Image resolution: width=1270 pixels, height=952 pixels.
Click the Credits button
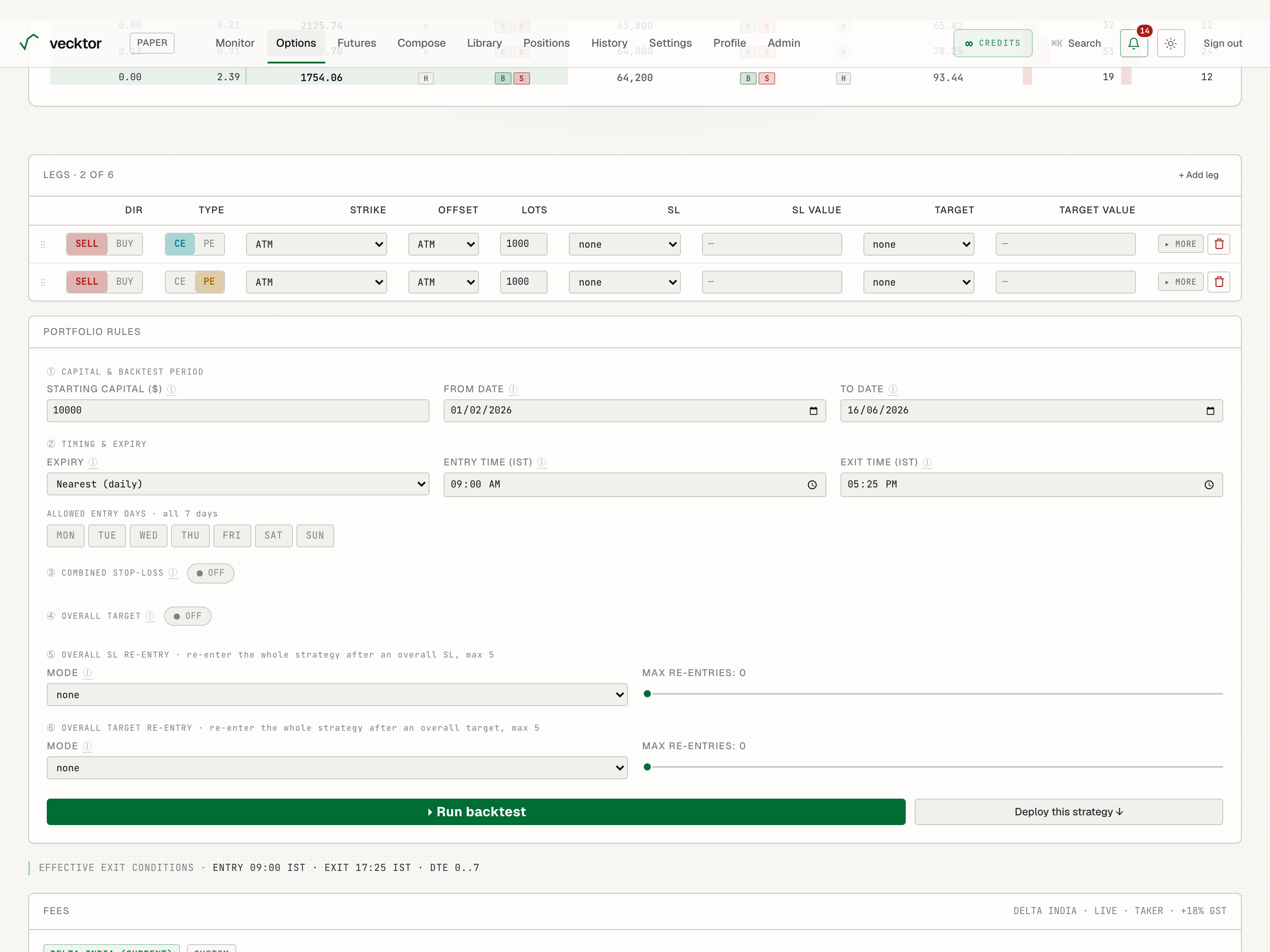pos(993,43)
